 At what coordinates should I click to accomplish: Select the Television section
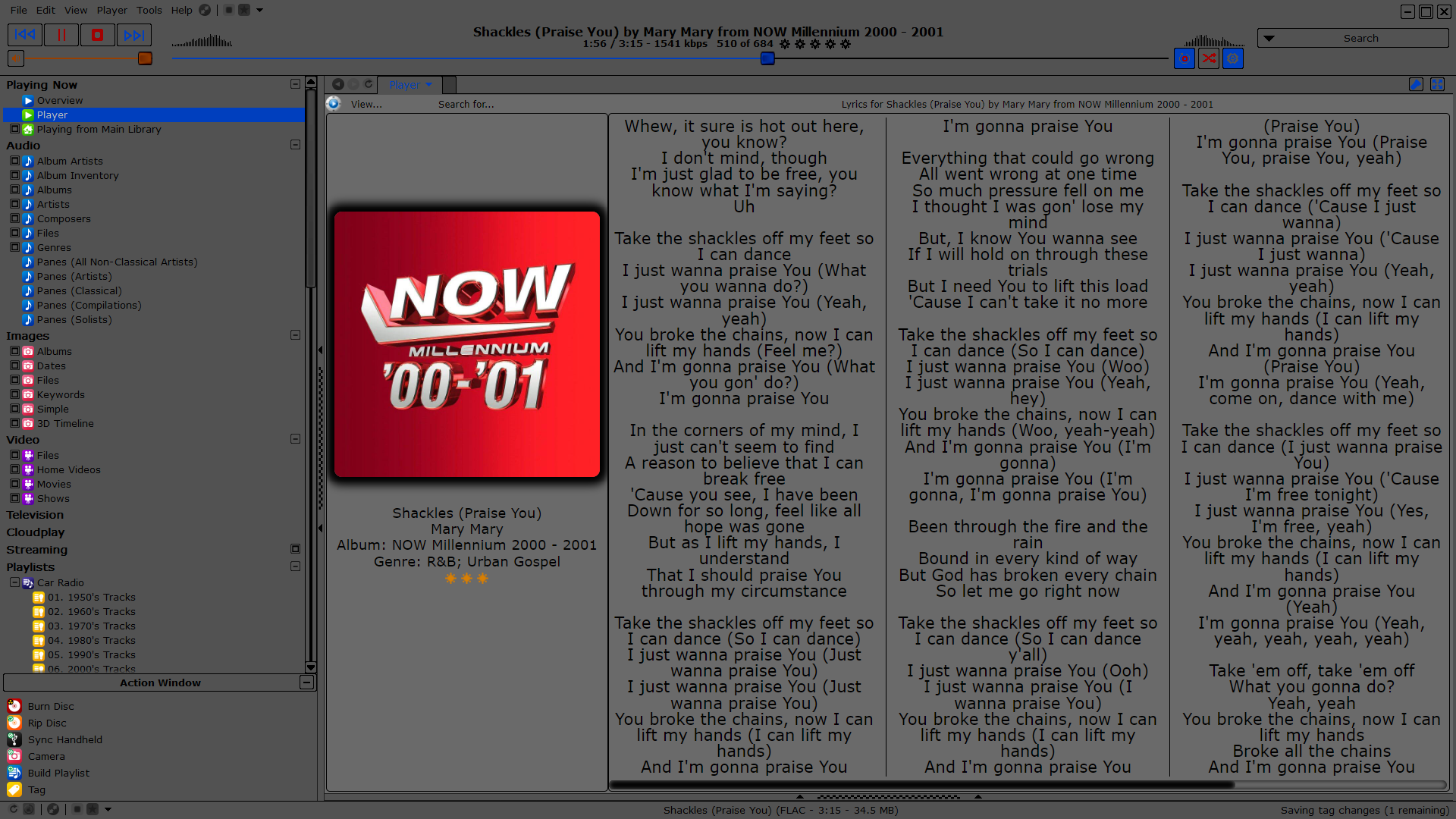[35, 515]
